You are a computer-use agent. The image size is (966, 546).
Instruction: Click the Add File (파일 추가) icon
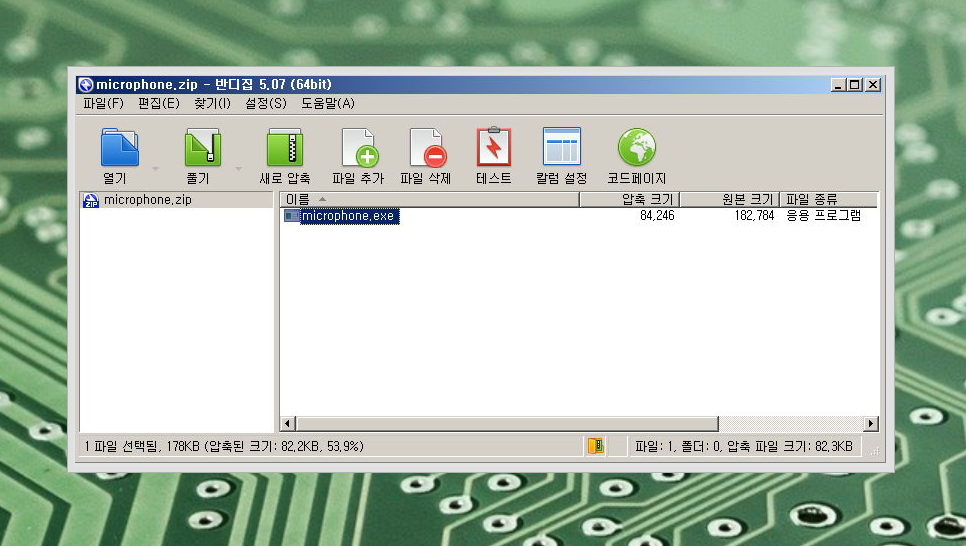pyautogui.click(x=360, y=147)
